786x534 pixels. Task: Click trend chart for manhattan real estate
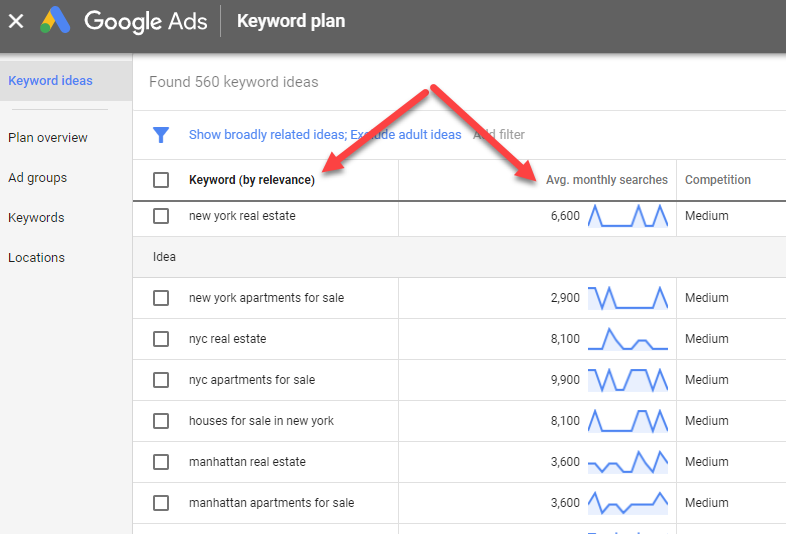point(627,462)
